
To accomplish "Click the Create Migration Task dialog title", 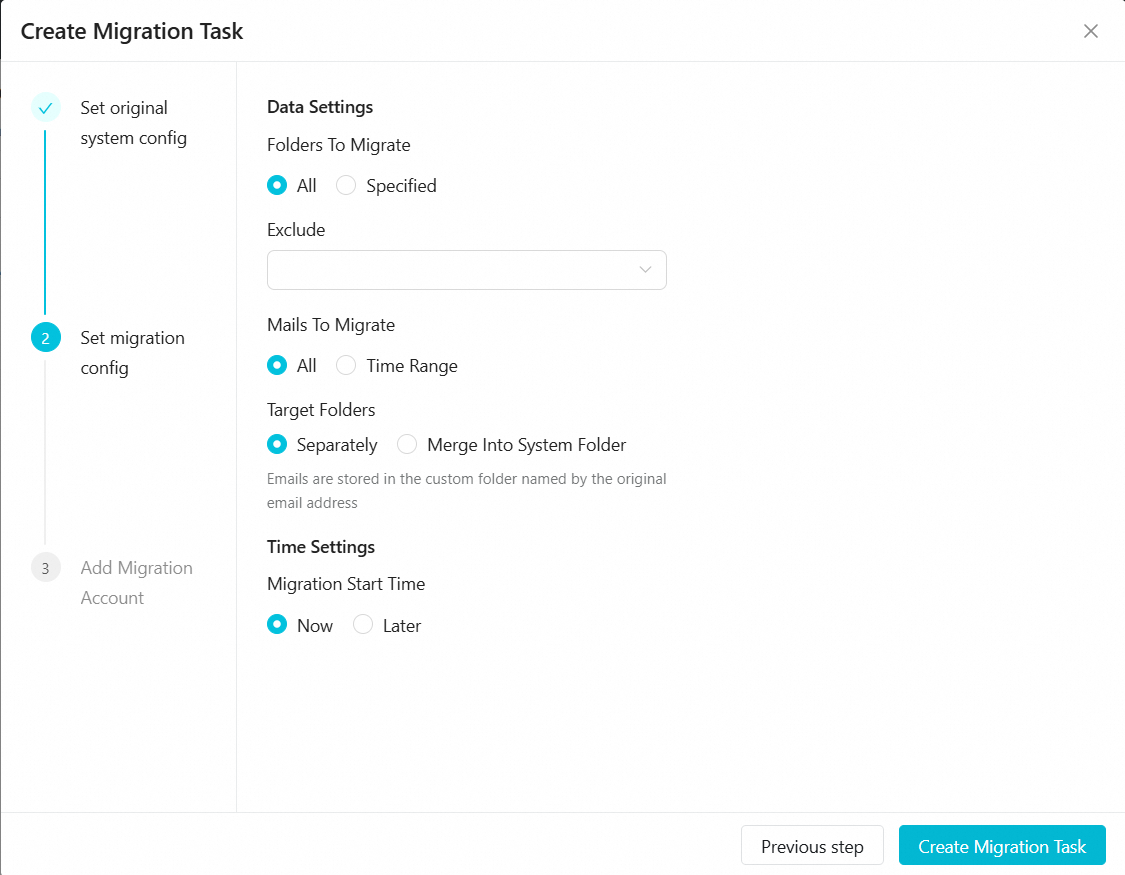I will [x=132, y=31].
